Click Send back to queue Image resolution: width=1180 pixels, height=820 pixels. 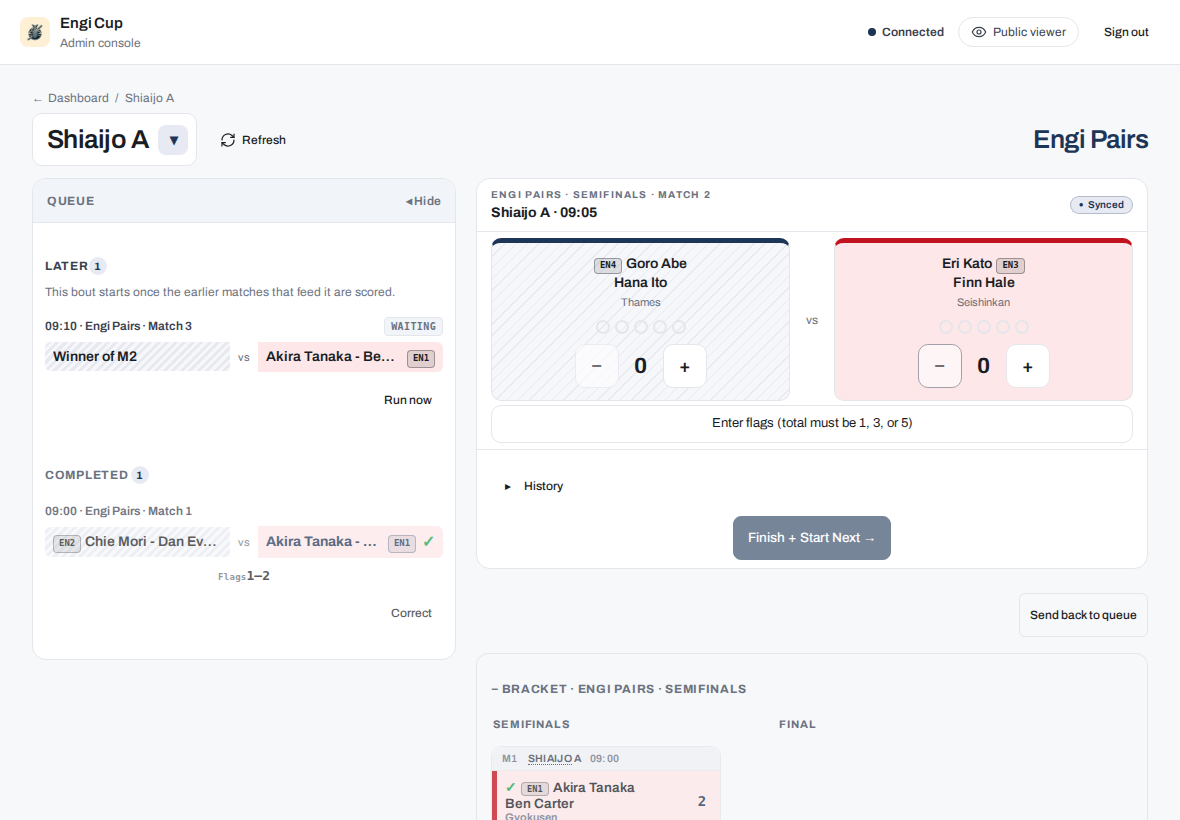[1083, 615]
